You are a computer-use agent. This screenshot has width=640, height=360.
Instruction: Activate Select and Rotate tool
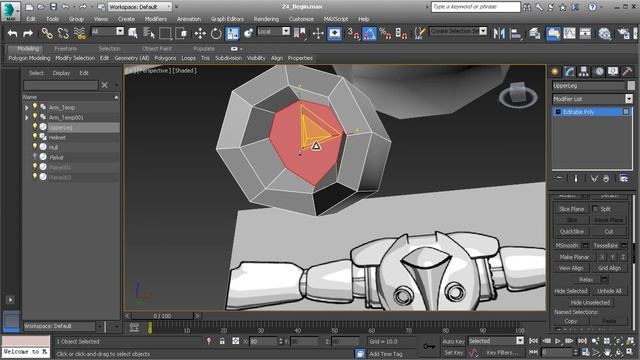click(x=216, y=33)
